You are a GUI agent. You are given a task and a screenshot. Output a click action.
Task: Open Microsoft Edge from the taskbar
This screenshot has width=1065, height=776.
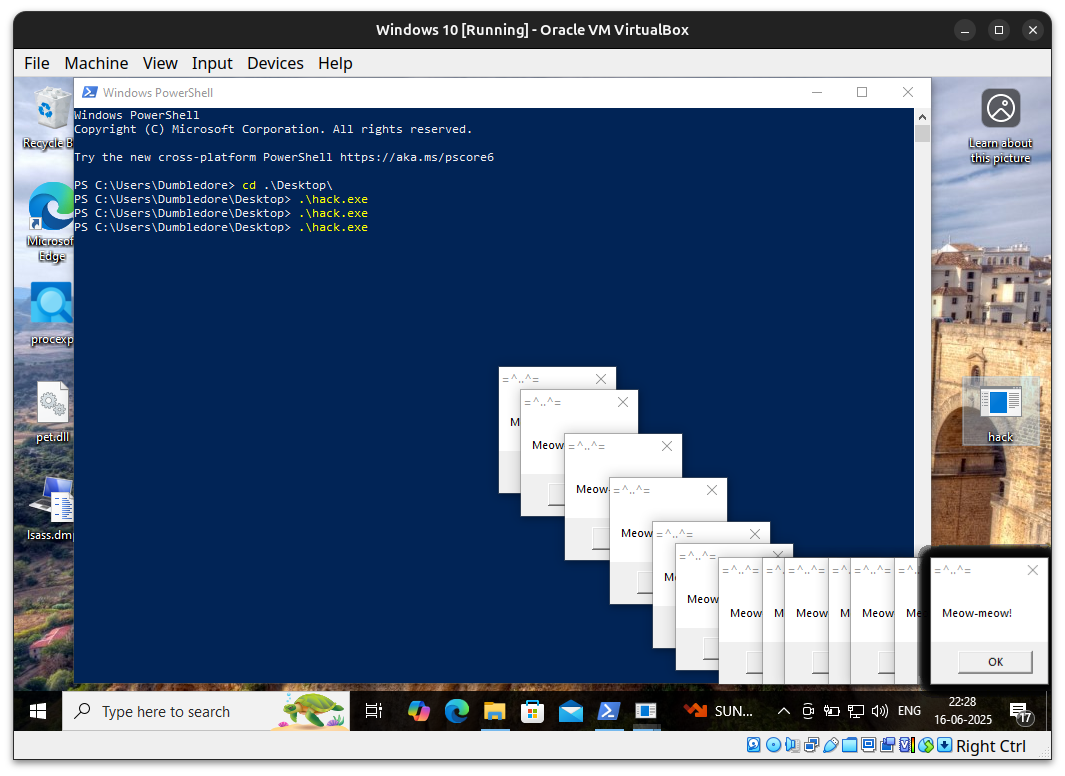(x=456, y=711)
